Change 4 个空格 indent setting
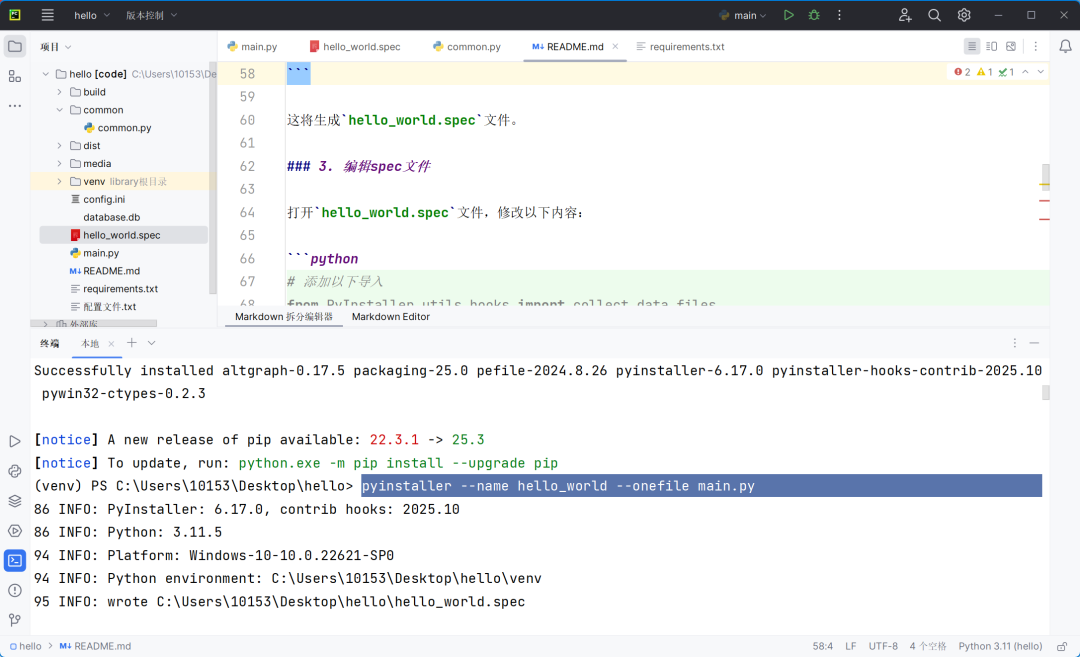The image size is (1080, 657). 928,646
